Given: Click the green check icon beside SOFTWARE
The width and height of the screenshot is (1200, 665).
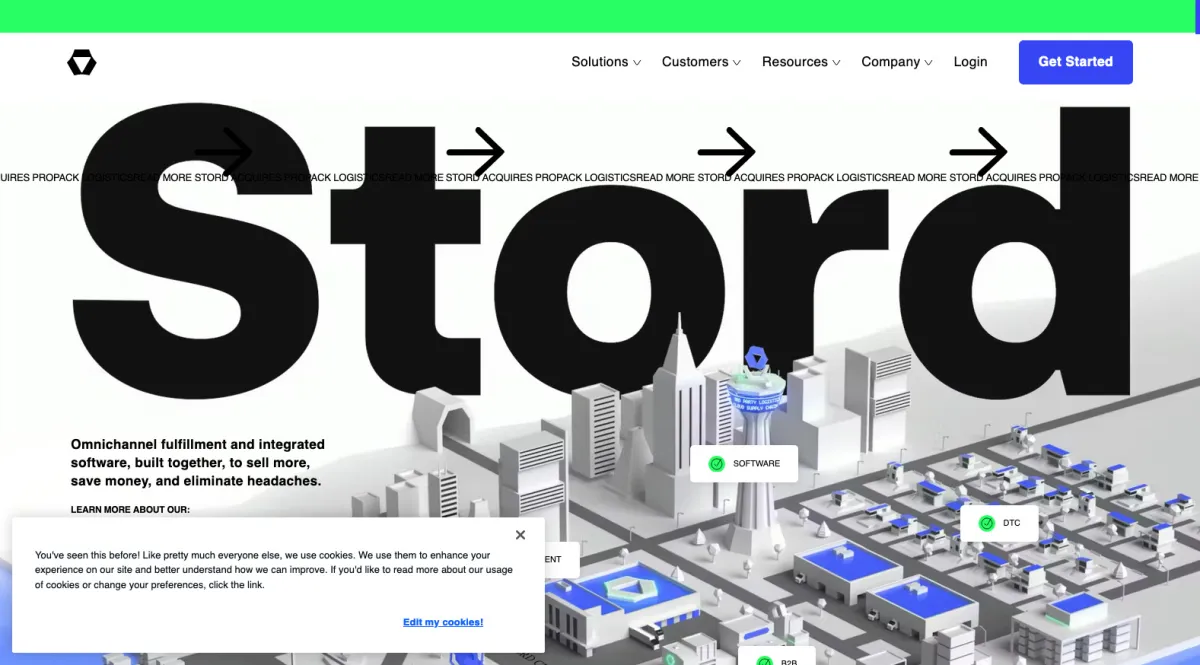Looking at the screenshot, I should click(716, 464).
